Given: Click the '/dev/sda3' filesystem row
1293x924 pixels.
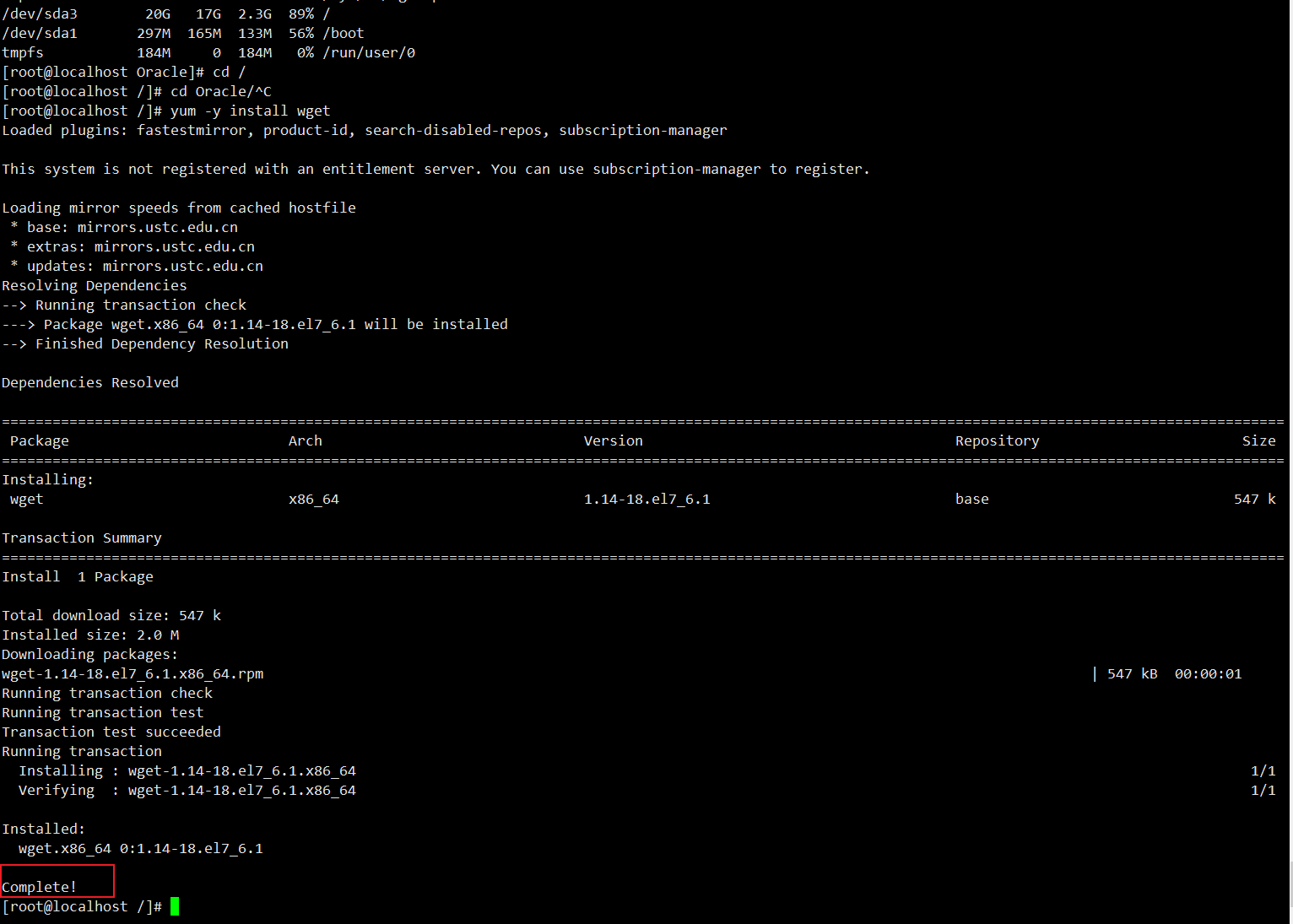Looking at the screenshot, I should (166, 14).
